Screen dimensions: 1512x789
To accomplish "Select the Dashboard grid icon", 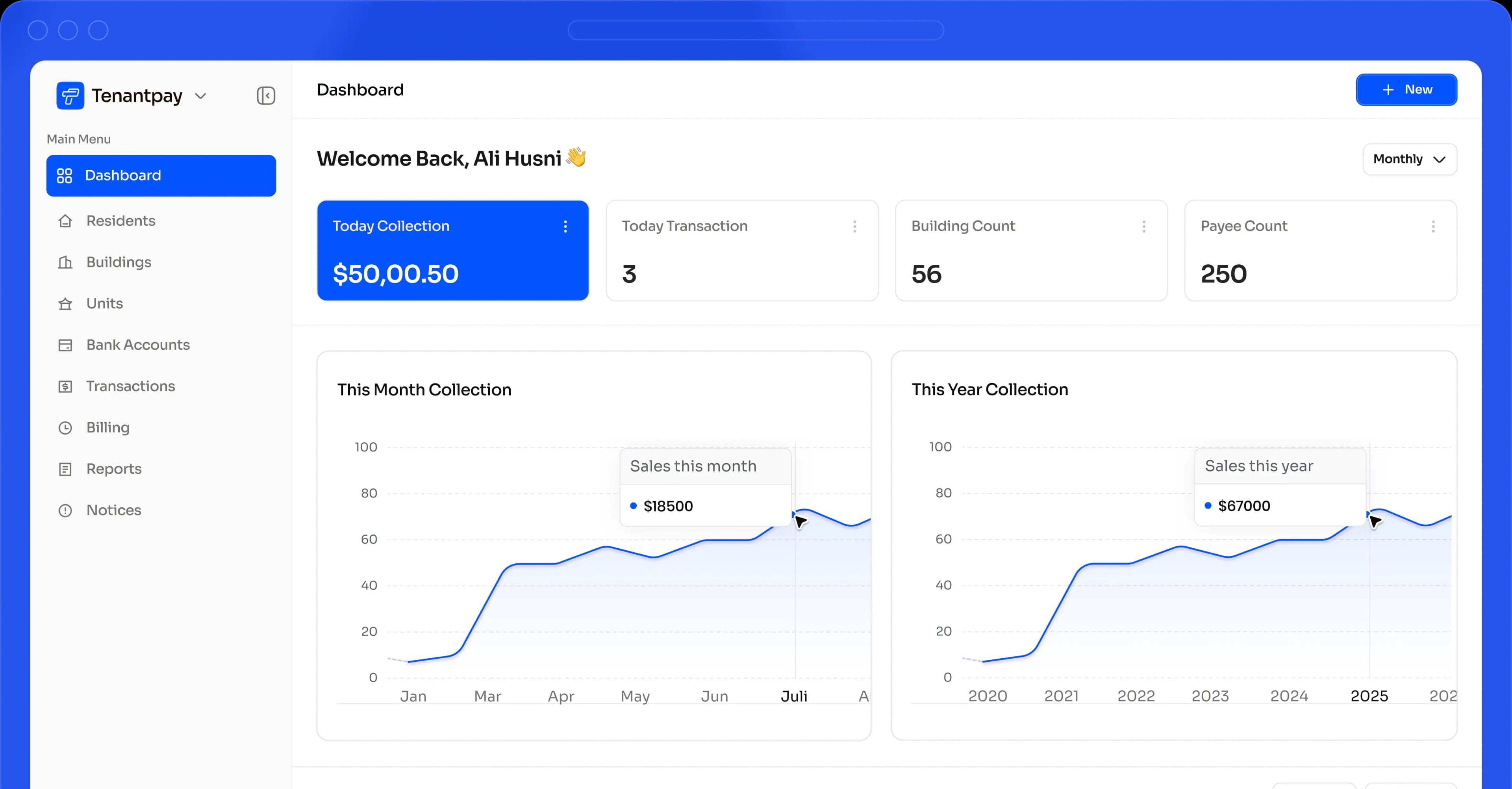I will point(65,175).
